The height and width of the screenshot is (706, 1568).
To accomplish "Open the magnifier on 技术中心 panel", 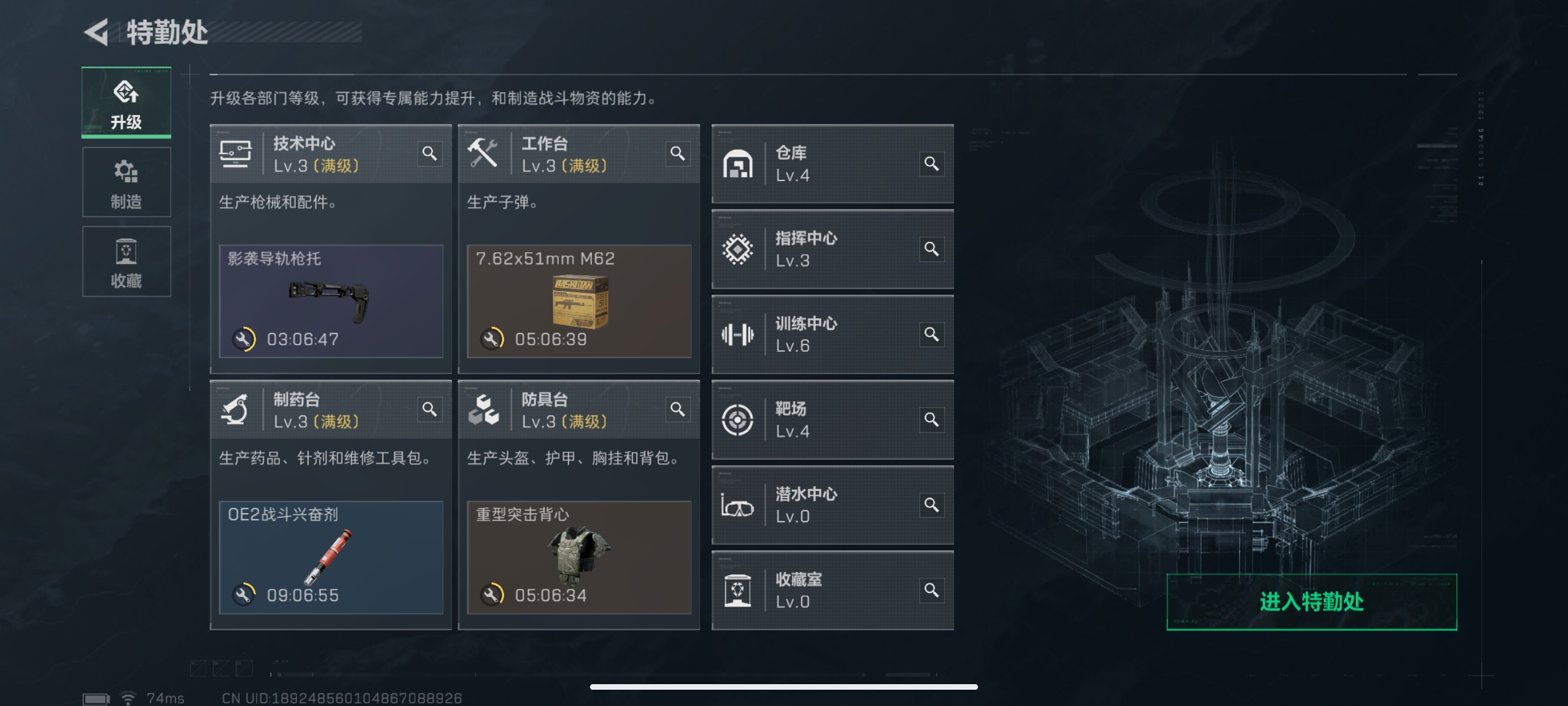I will pos(429,154).
